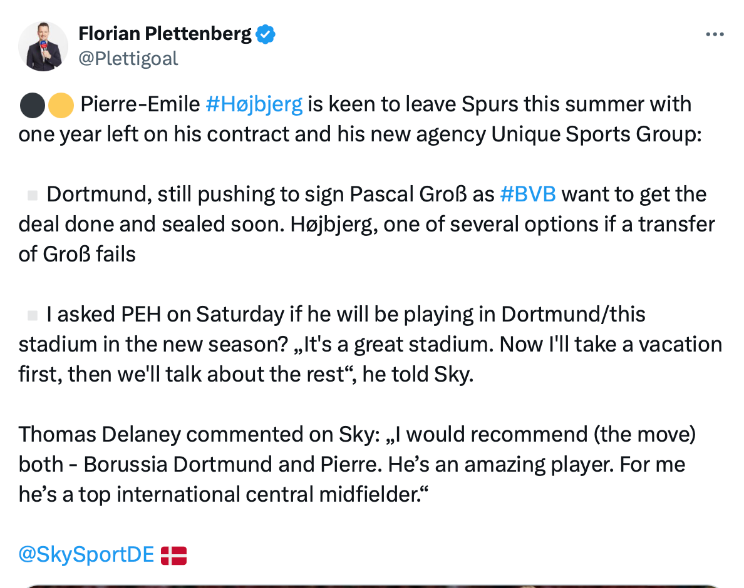Open the #Højbjerg hashtag

click(x=253, y=104)
